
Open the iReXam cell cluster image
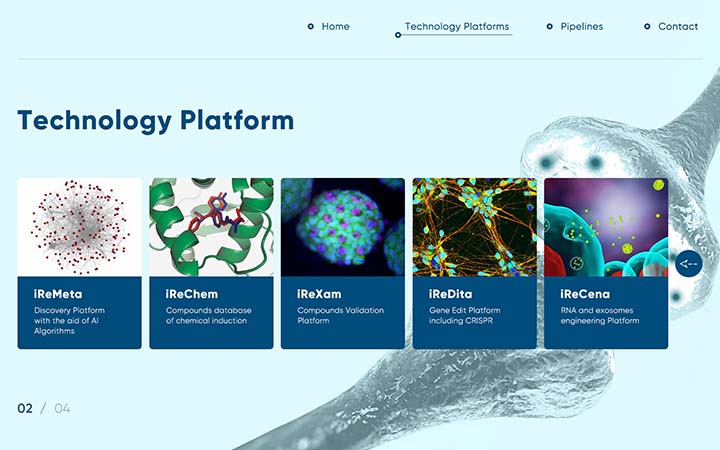(x=343, y=227)
